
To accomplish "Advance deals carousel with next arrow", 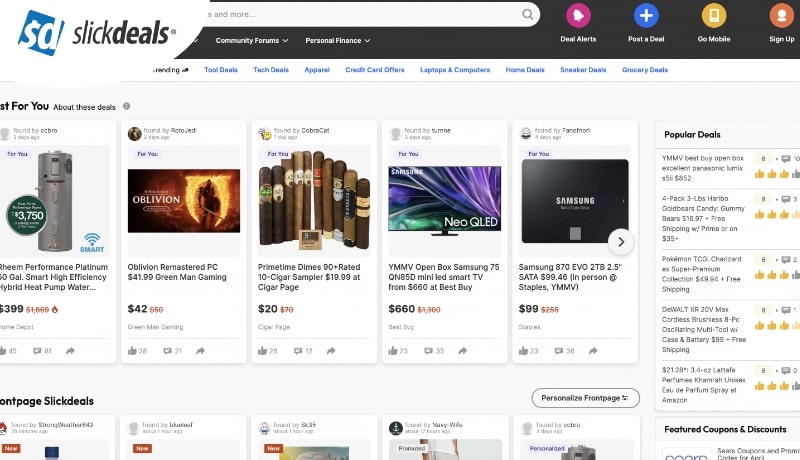I will 621,242.
